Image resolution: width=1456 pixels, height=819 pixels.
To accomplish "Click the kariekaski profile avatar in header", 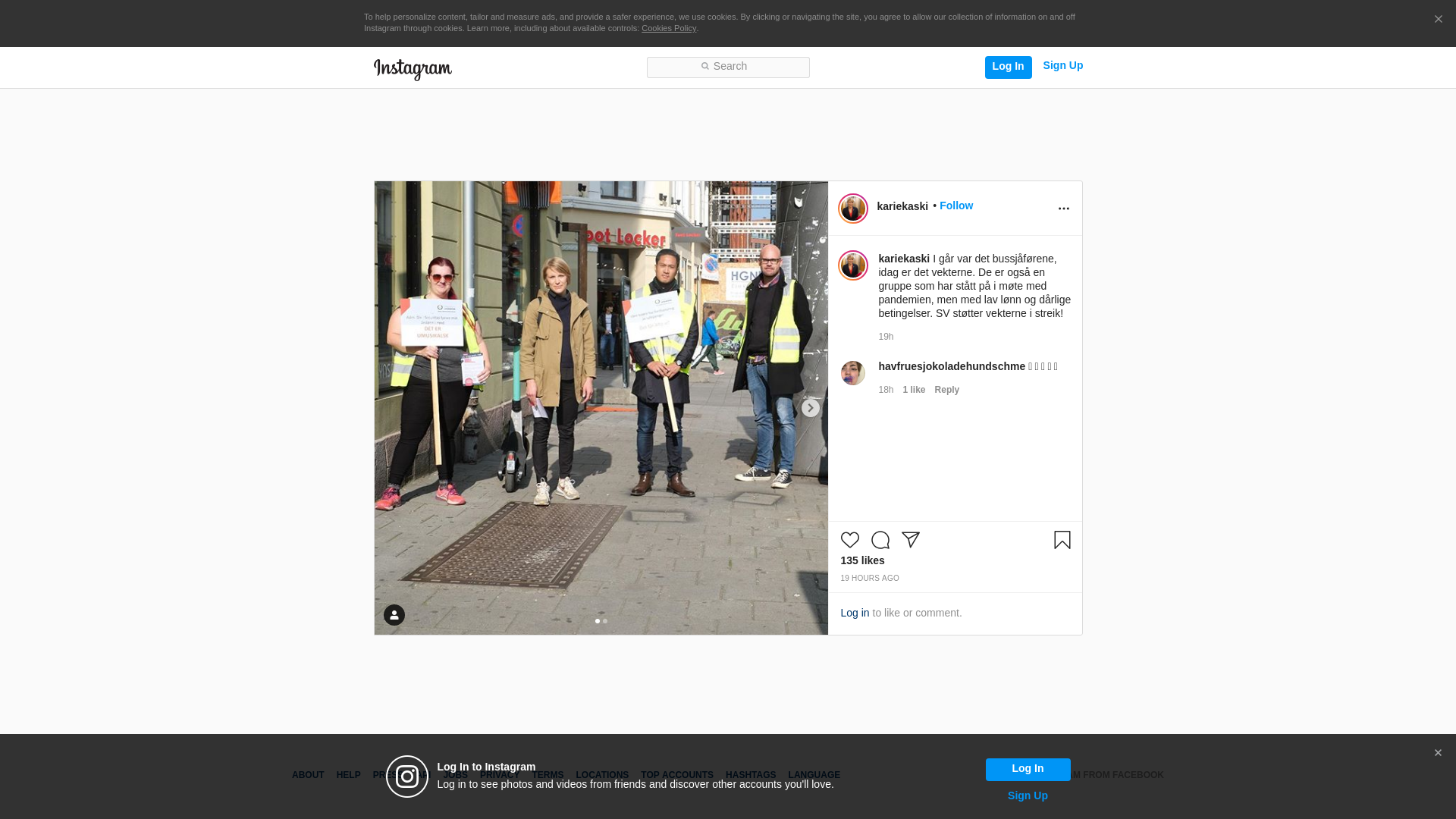I will click(852, 209).
